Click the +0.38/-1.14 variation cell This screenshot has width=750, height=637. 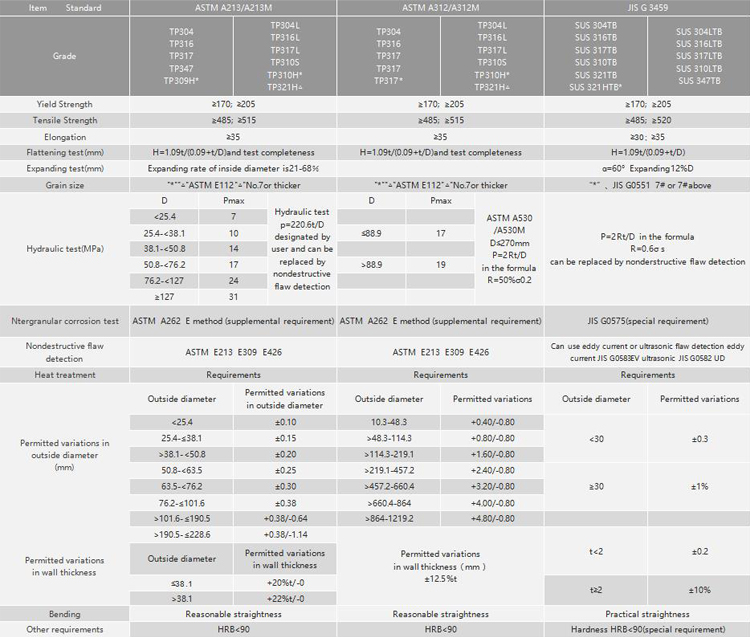pyautogui.click(x=285, y=535)
